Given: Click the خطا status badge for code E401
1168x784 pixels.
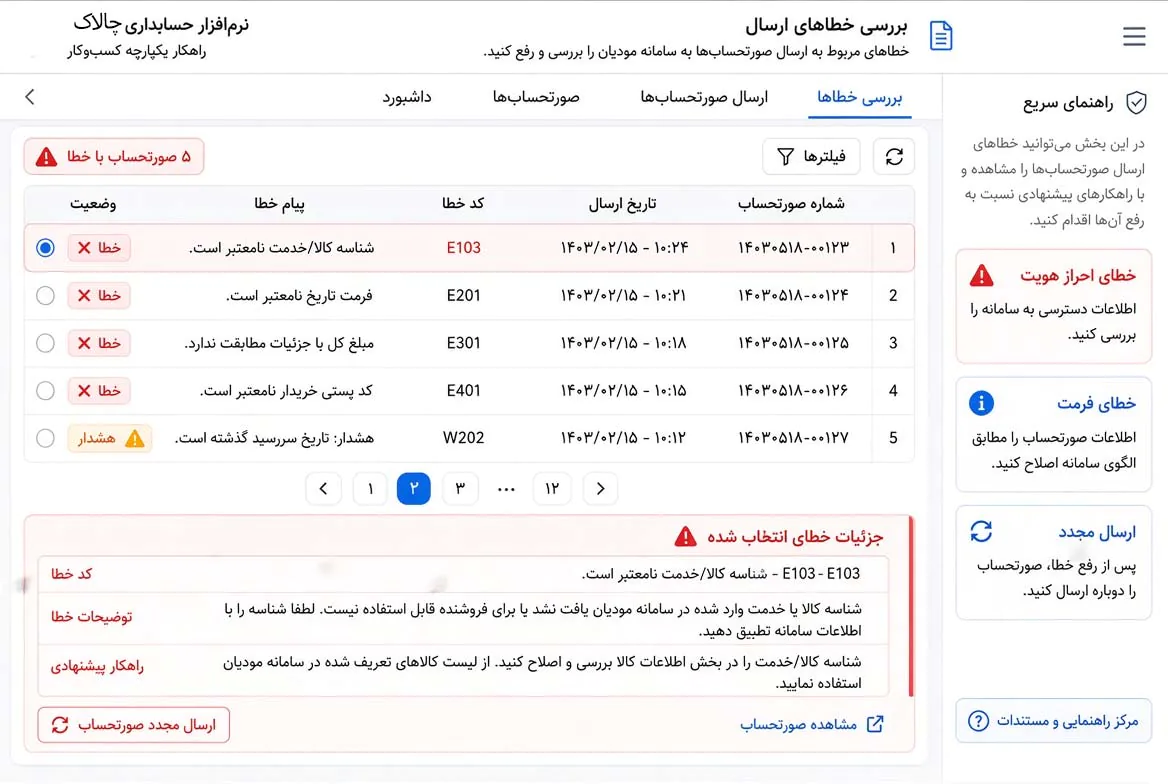Looking at the screenshot, I should point(99,391).
